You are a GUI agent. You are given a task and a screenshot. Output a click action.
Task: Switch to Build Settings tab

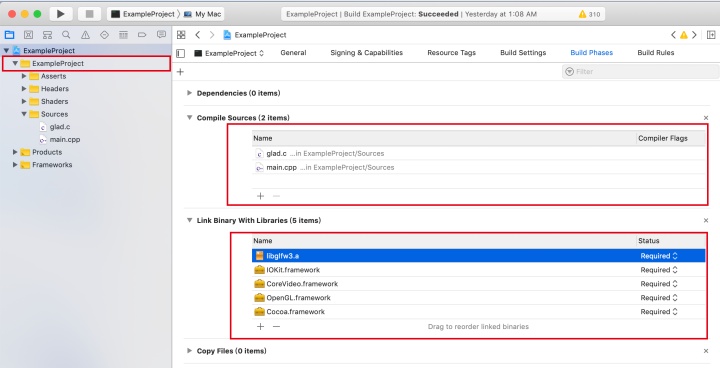tap(523, 53)
